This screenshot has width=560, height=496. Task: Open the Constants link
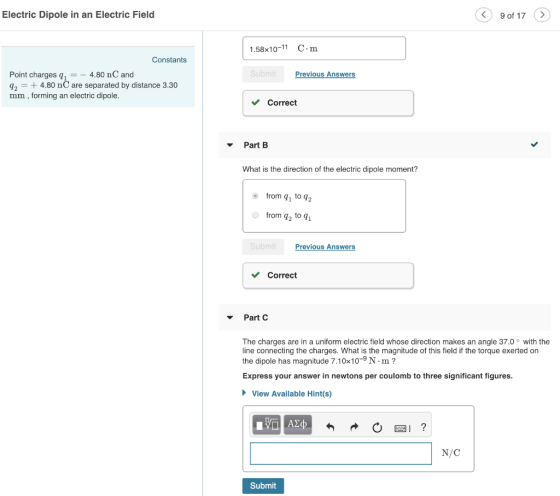pos(169,60)
